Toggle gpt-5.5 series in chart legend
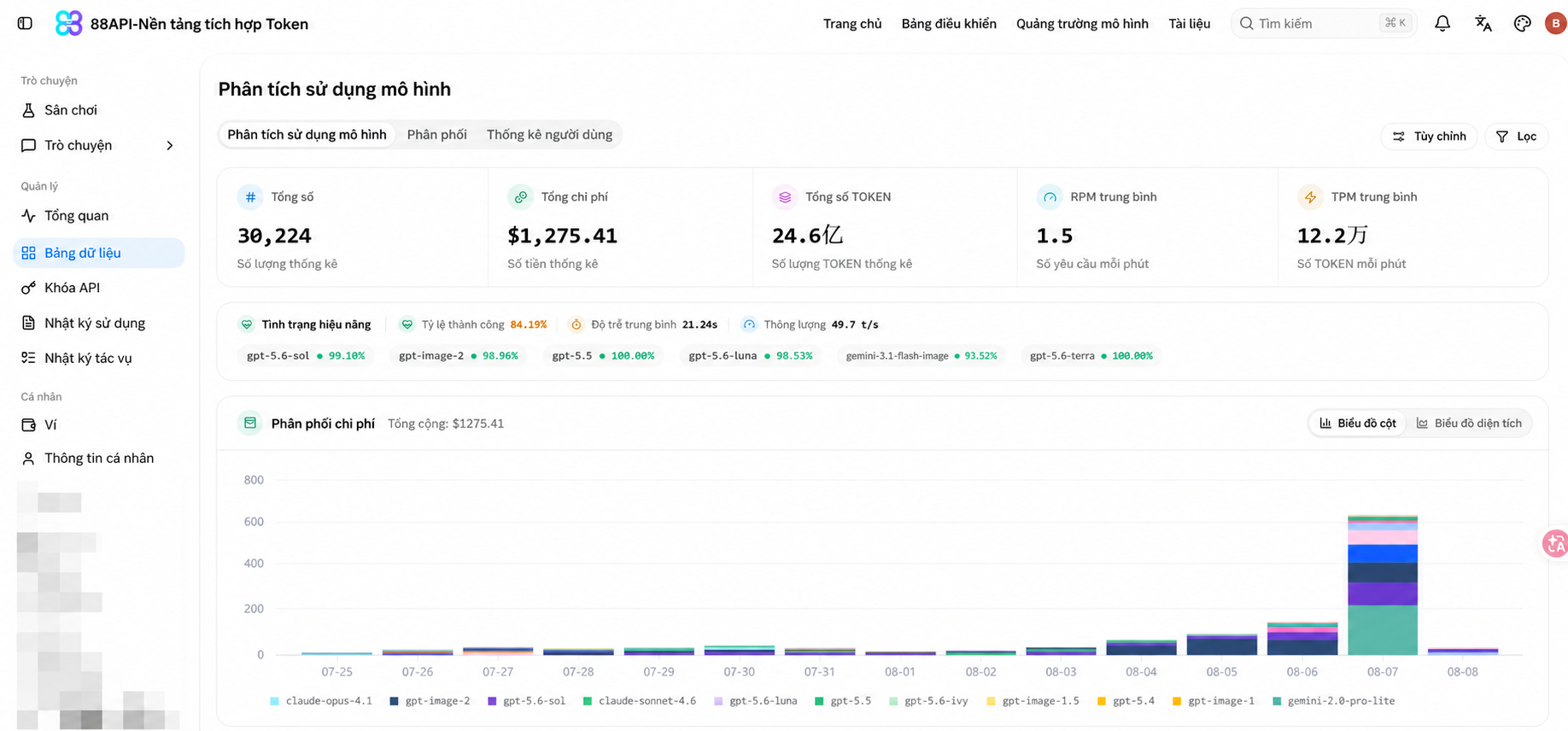Image resolution: width=1568 pixels, height=731 pixels. pyautogui.click(x=843, y=701)
